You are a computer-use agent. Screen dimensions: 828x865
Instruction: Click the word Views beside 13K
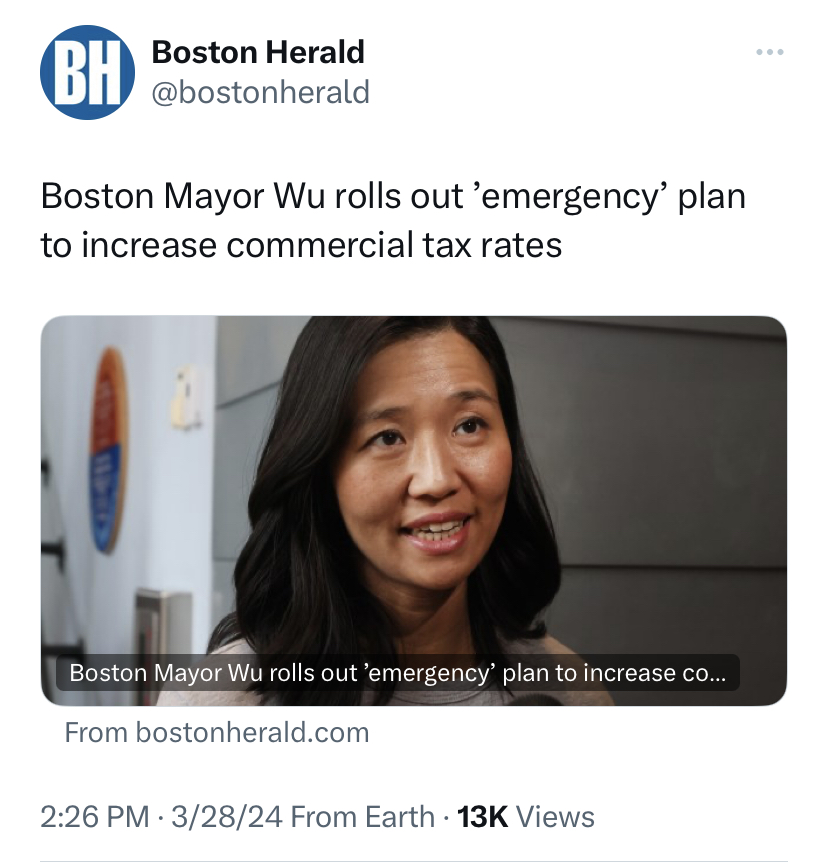pos(555,817)
